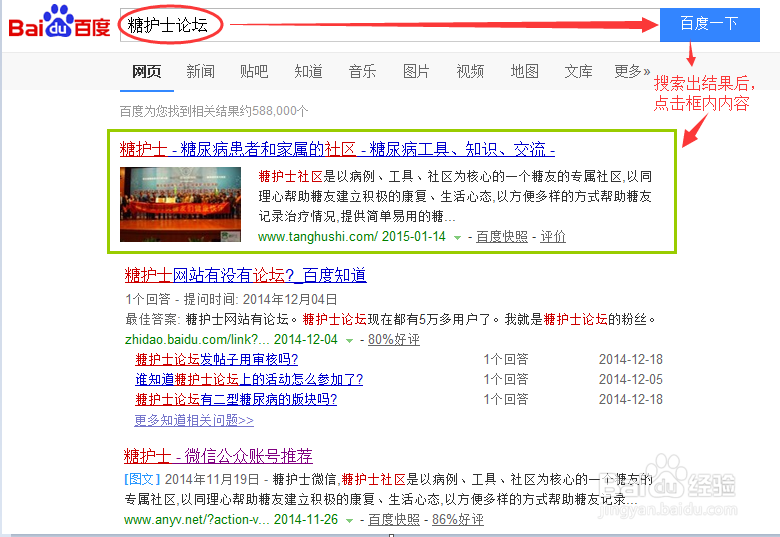
Task: Switch to the 图片 tab
Action: coord(416,72)
